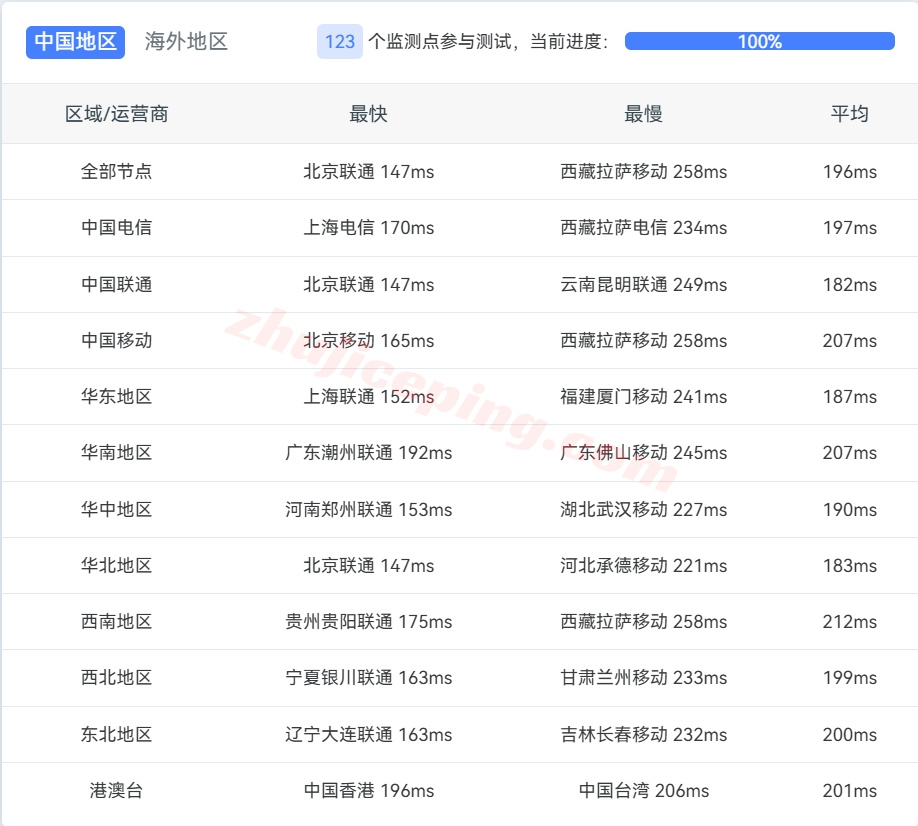
Task: Click the 中国联通 average 182ms value
Action: 850,285
